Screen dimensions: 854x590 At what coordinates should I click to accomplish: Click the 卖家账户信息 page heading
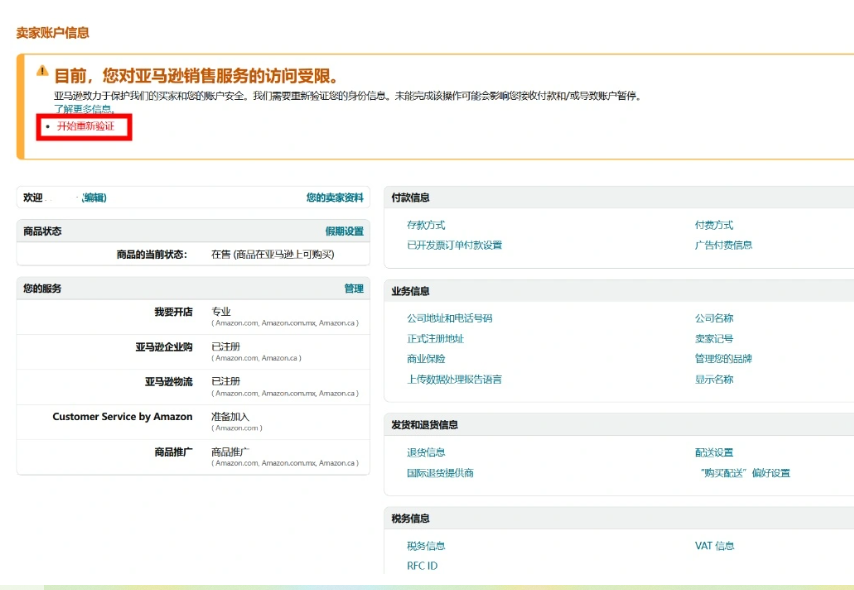click(x=53, y=33)
